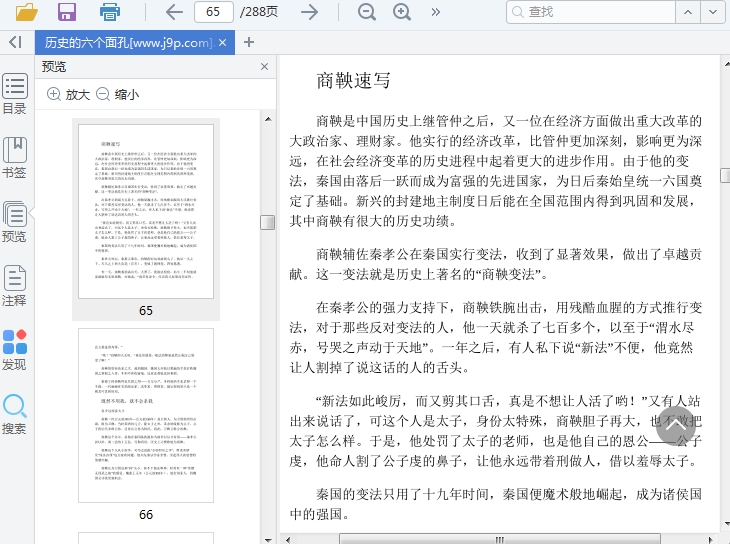This screenshot has width=730, height=544.
Task: Expand more toolbar options chevron
Action: click(x=436, y=12)
